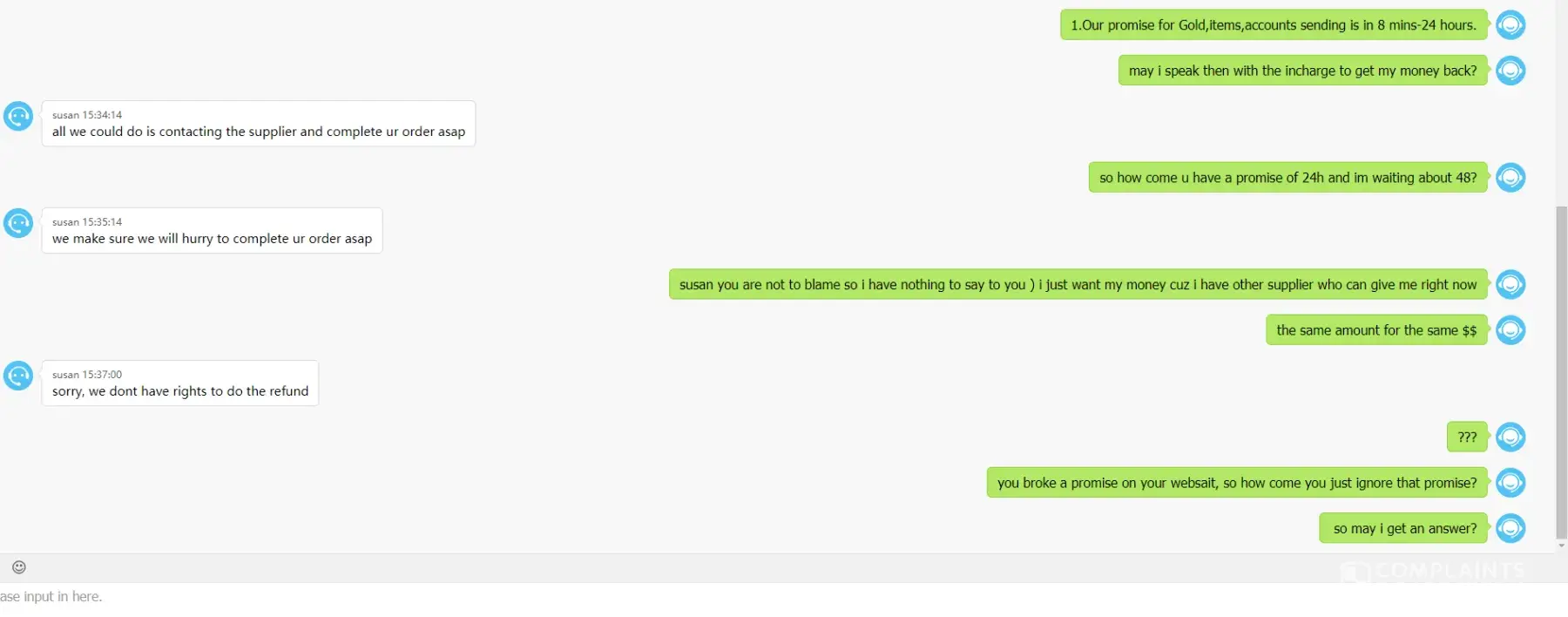Click user avatar beside 'broke a promise' message
This screenshot has width=1568, height=617.
(1511, 483)
